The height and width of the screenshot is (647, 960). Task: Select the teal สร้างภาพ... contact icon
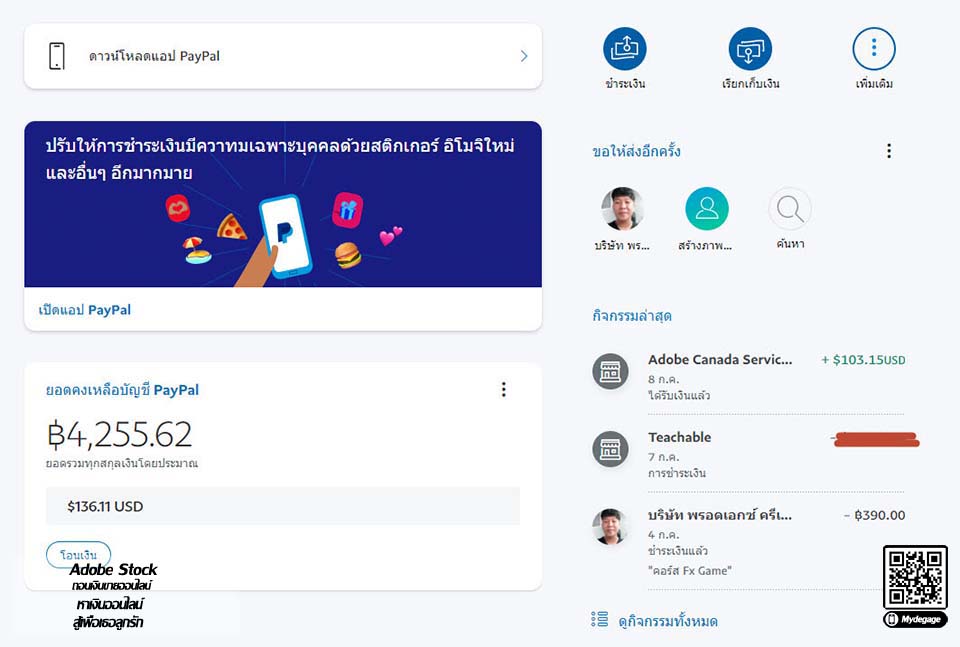[x=707, y=209]
